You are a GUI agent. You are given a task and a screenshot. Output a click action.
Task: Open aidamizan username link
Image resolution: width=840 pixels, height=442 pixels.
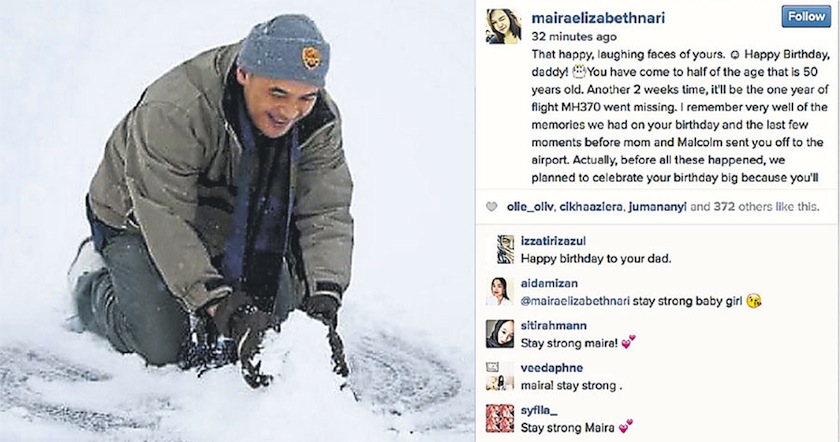point(549,283)
